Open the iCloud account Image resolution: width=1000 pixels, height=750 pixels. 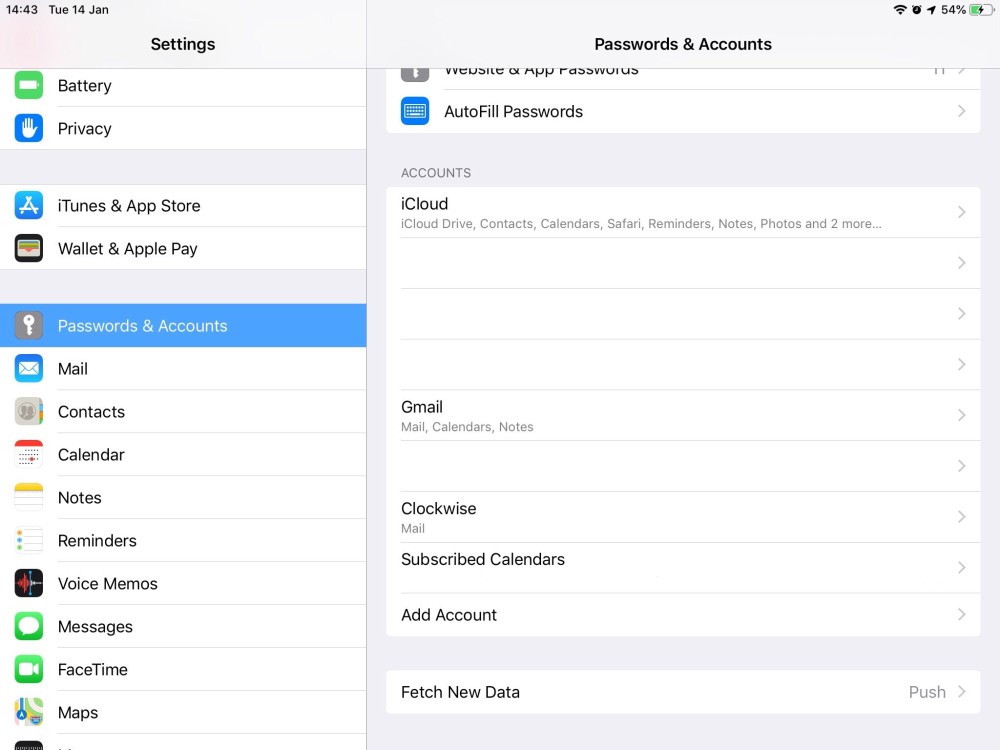683,212
